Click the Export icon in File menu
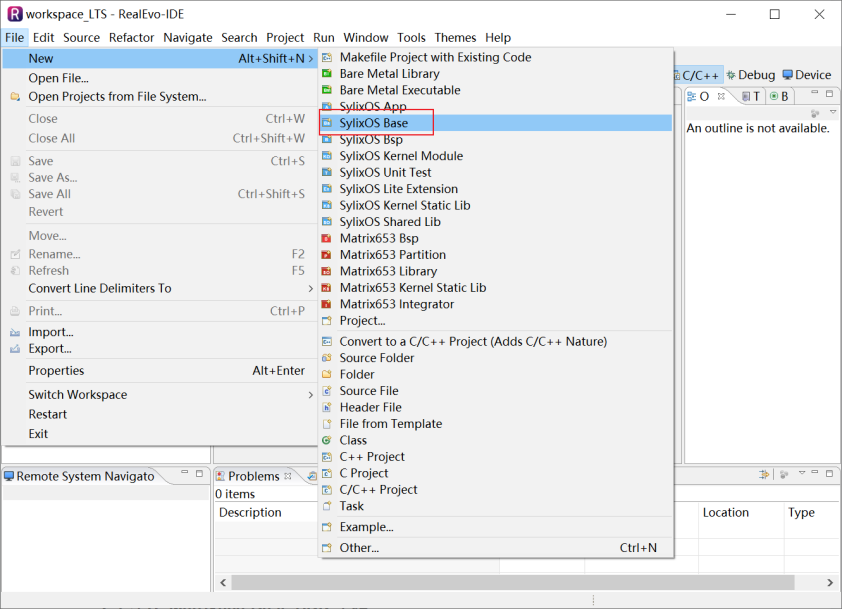Screen dimensions: 842x609 pos(15,349)
